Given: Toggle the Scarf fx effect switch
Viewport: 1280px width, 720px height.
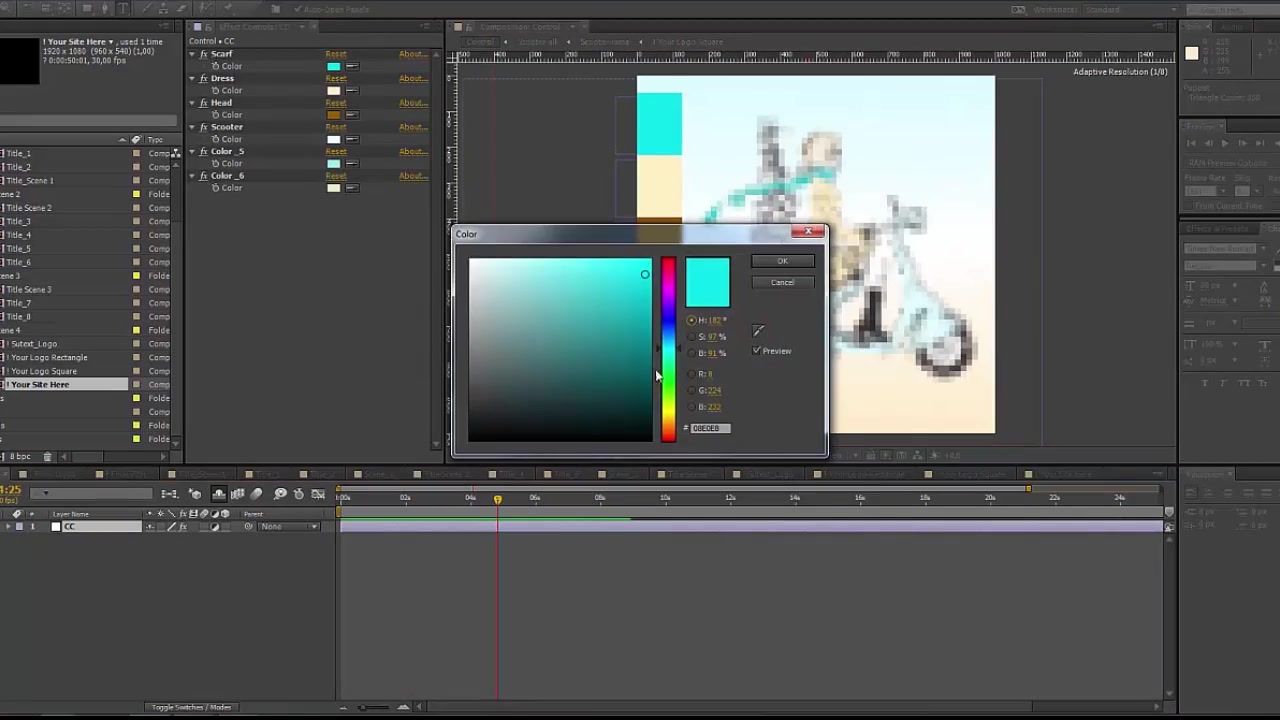Looking at the screenshot, I should [x=203, y=54].
